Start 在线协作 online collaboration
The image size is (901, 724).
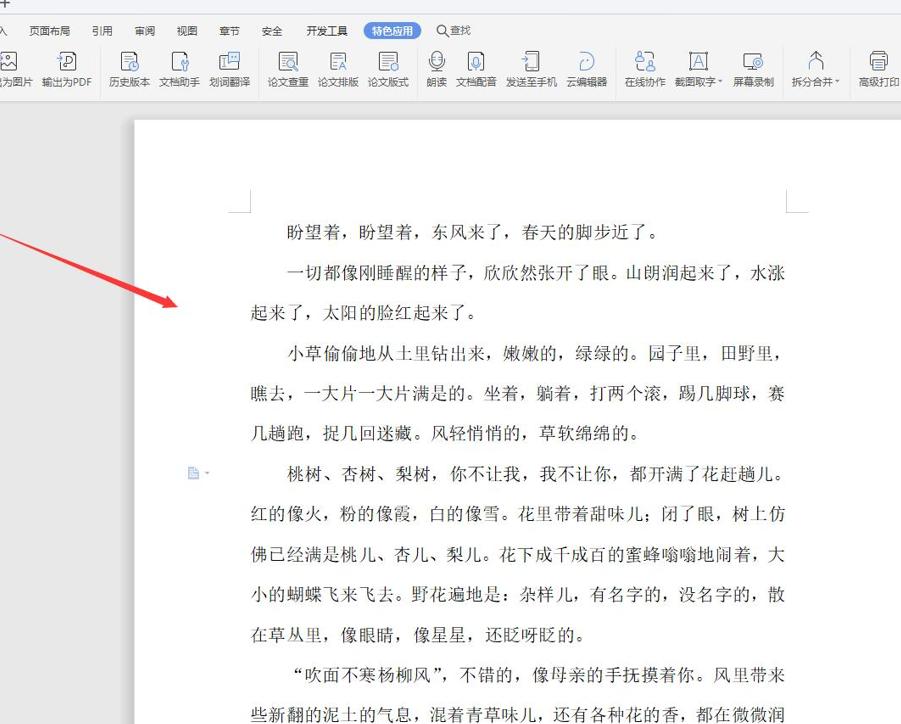[644, 70]
